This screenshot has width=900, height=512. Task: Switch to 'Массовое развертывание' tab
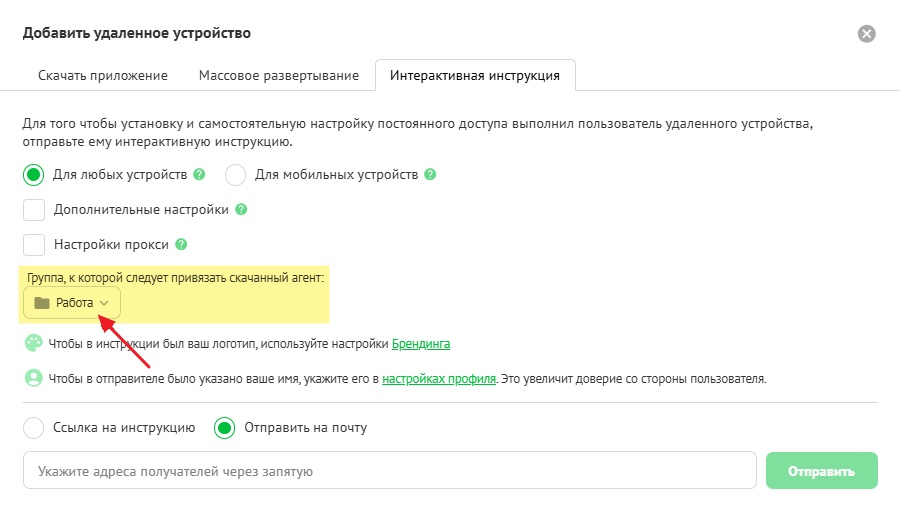point(279,75)
